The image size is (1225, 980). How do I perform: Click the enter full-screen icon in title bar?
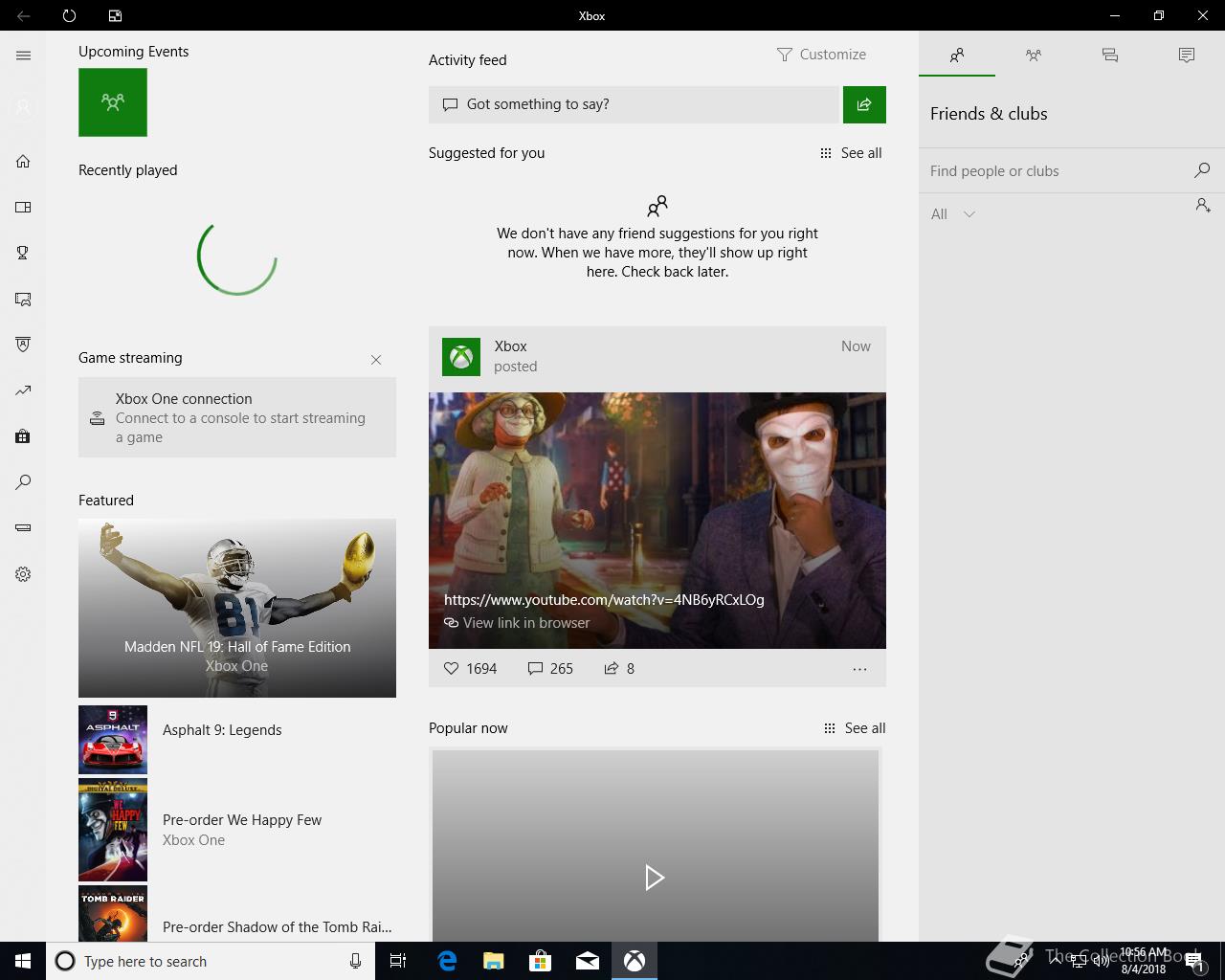coord(115,15)
